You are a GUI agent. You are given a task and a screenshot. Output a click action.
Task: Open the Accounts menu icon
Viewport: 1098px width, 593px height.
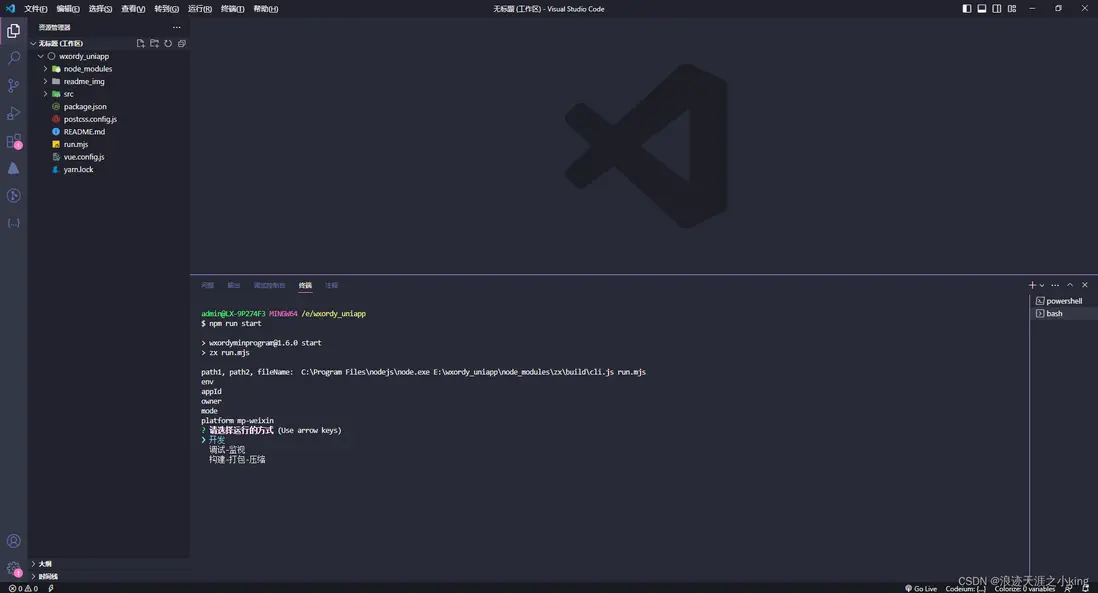pyautogui.click(x=13, y=541)
